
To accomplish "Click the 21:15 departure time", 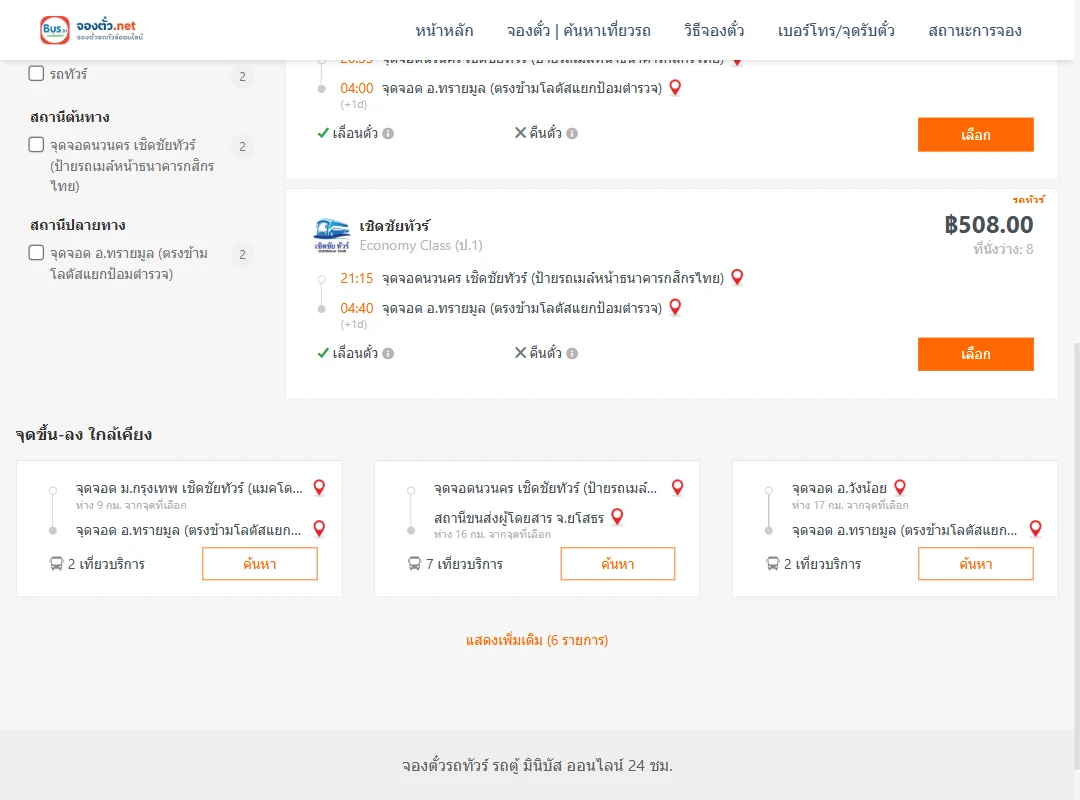I will pos(356,278).
